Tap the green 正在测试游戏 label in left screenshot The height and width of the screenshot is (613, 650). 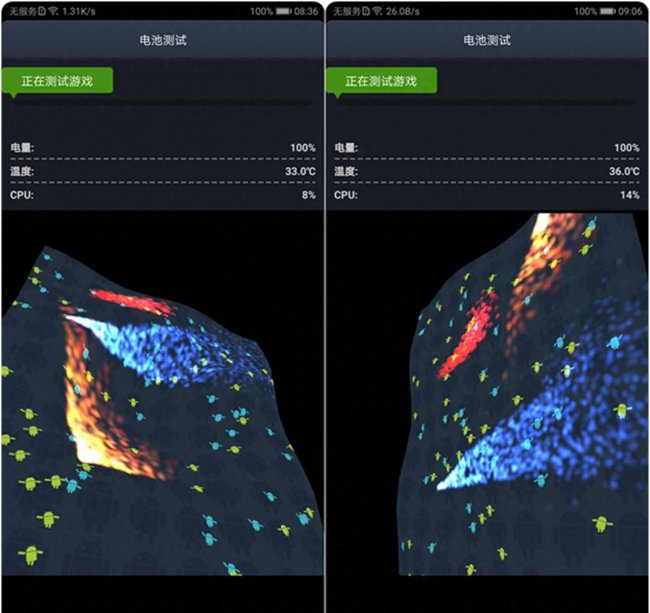coord(57,80)
